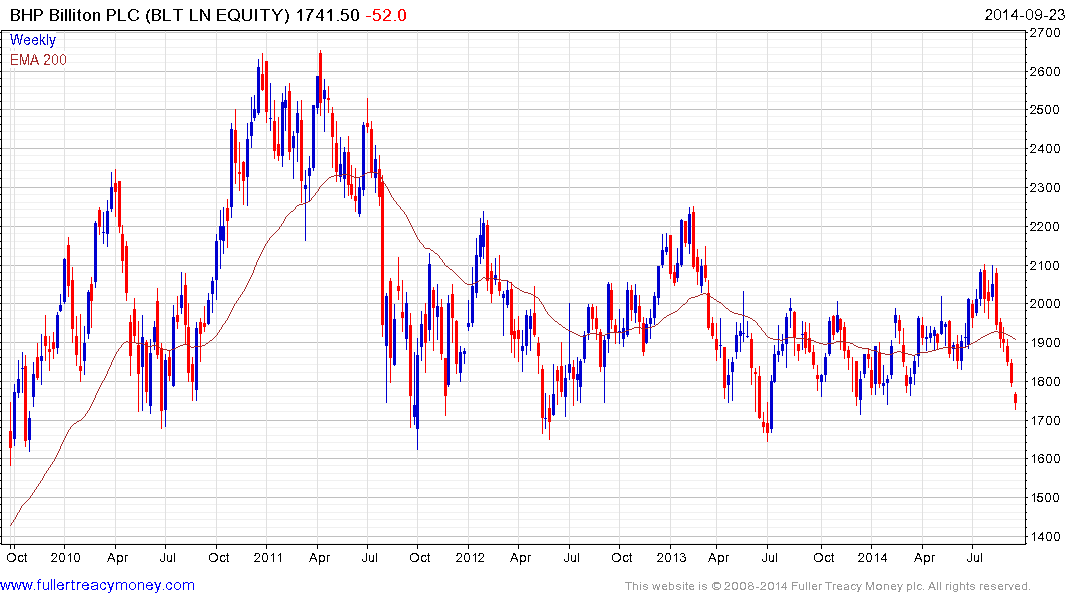Click the price change '-52.0'
The width and height of the screenshot is (1075, 600).
point(385,15)
